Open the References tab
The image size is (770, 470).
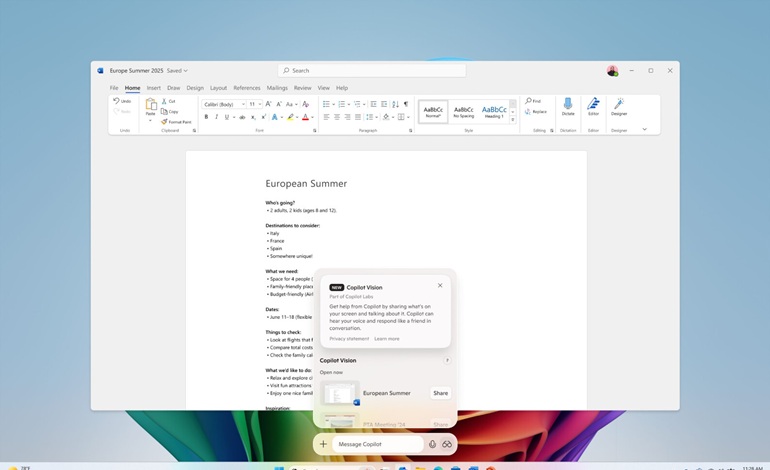click(x=247, y=88)
